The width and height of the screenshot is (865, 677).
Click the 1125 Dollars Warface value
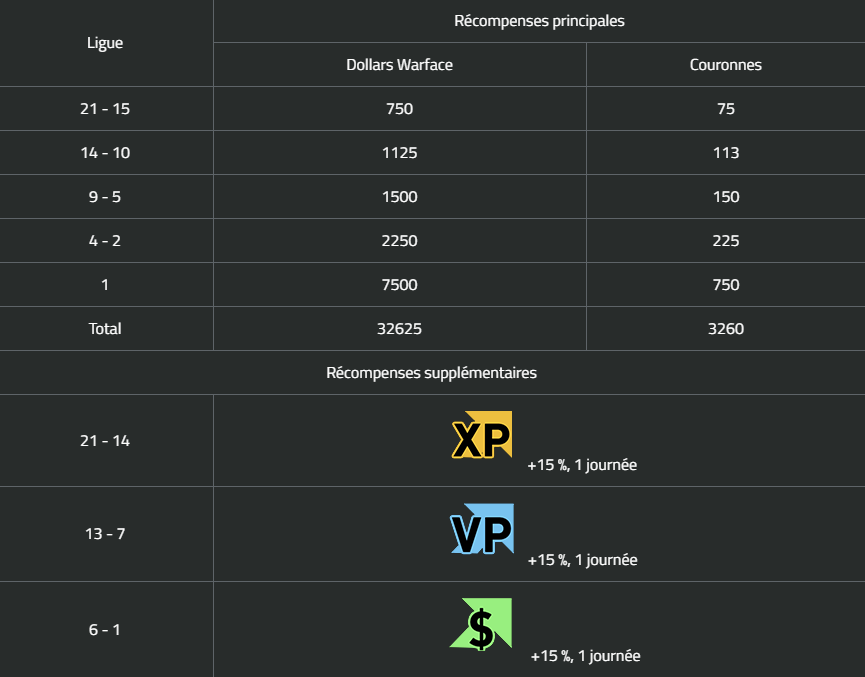pos(399,153)
